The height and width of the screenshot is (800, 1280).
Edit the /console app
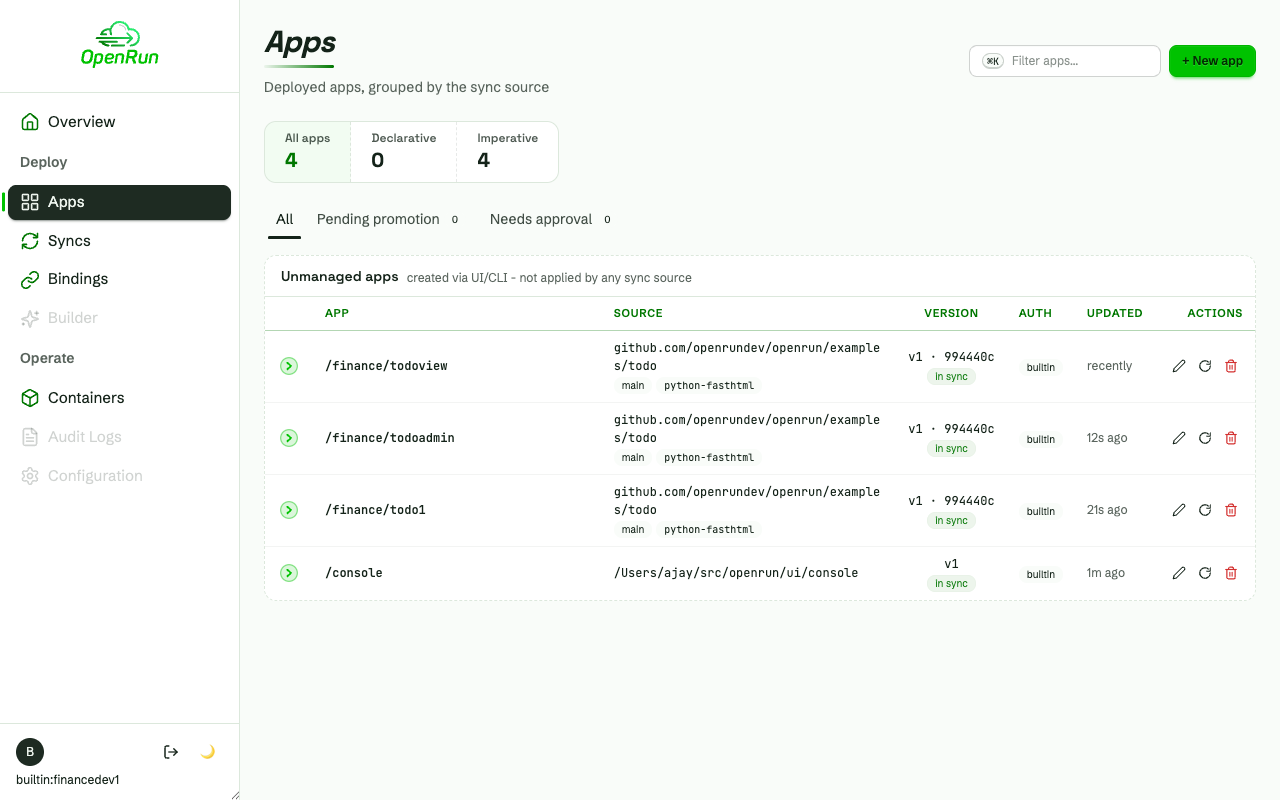[x=1179, y=573]
